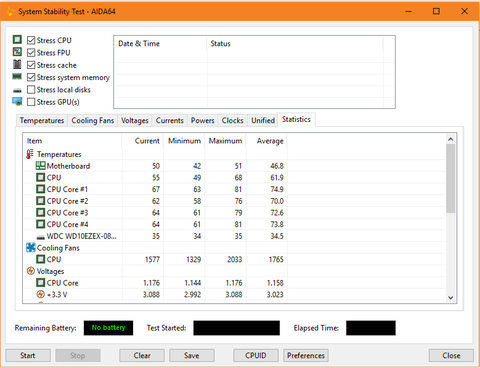Select the Voltages tab
Viewport: 480px width, 368px height.
(x=135, y=120)
